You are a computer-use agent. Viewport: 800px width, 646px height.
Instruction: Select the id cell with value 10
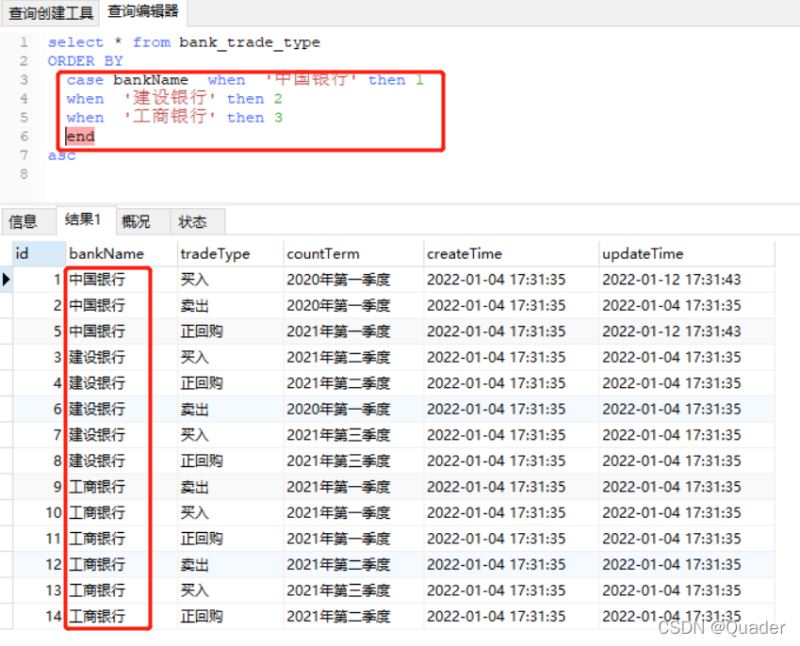39,513
